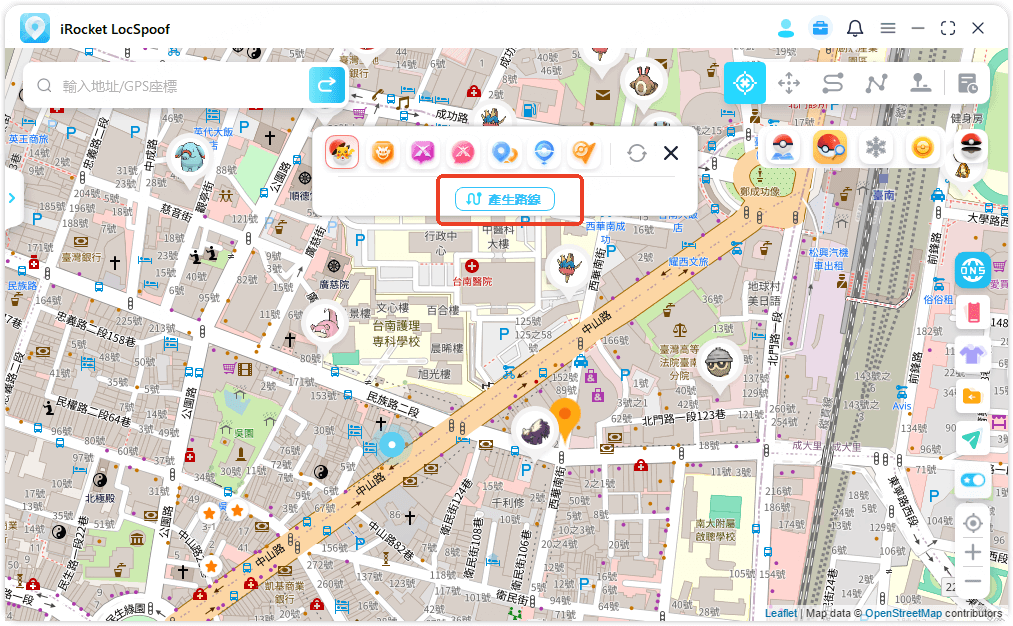Screen dimensions: 1013x626
Task: Open the blue briefcase toolbox icon
Action: (820, 28)
